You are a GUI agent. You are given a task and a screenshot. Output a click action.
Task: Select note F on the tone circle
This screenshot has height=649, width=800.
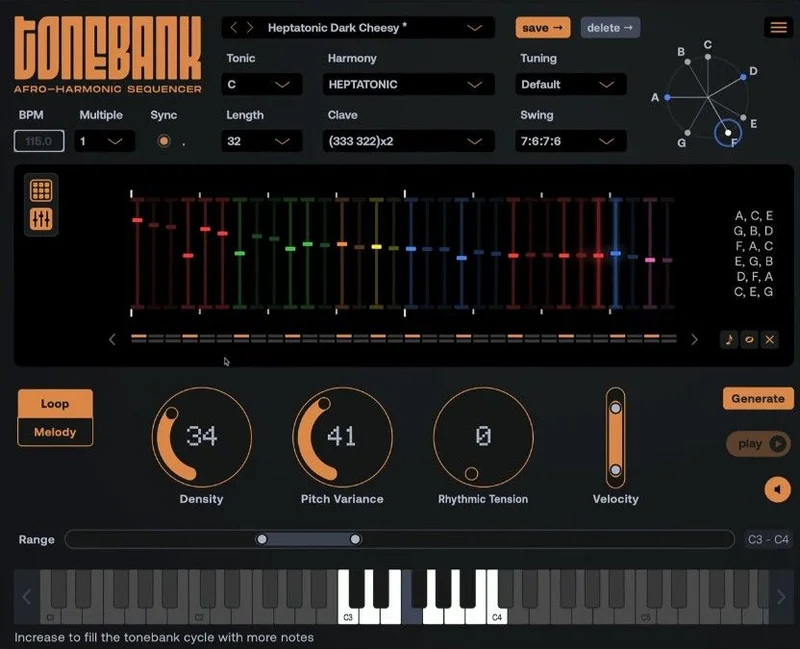[728, 133]
